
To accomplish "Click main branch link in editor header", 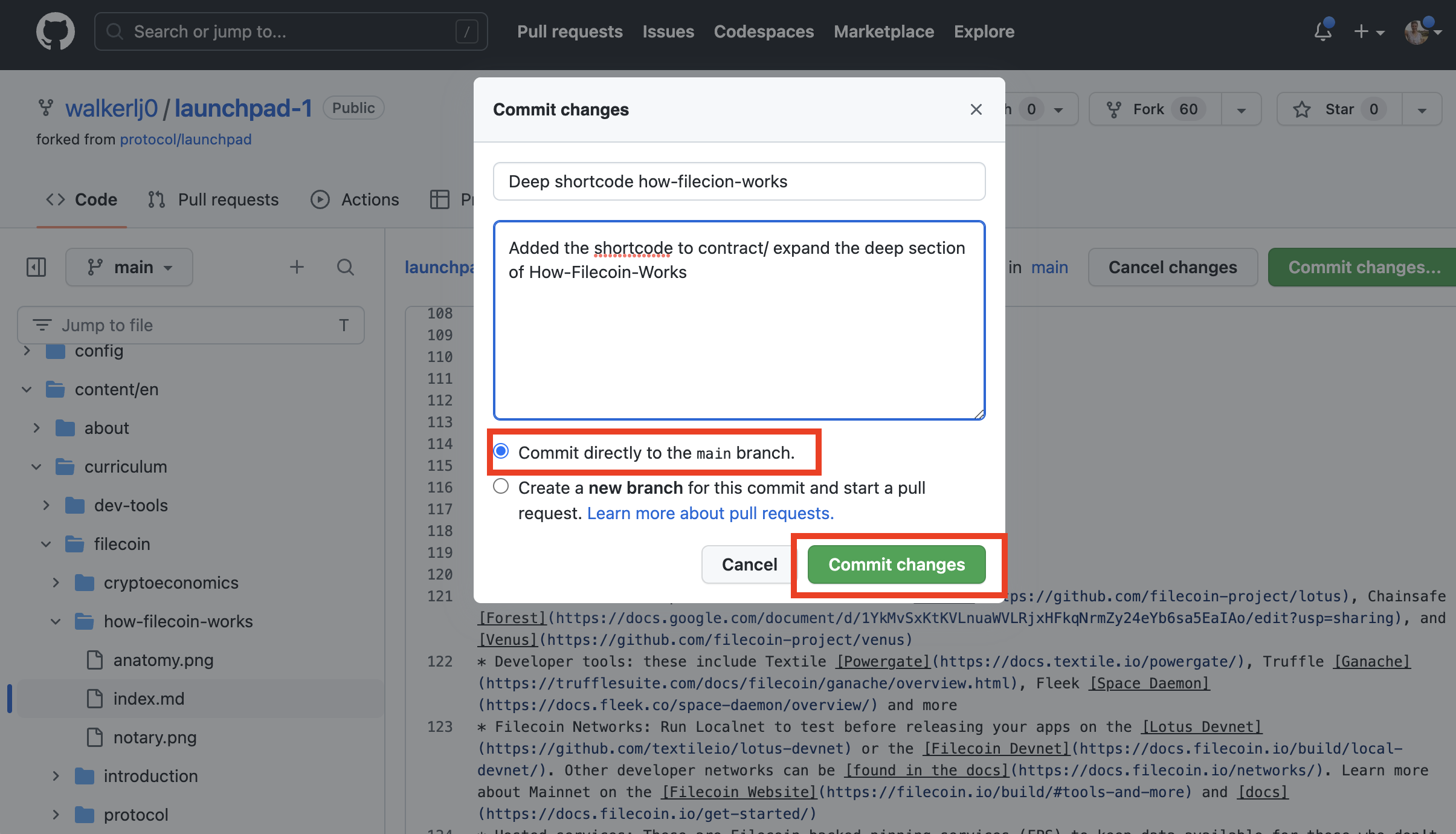I will tap(1049, 267).
